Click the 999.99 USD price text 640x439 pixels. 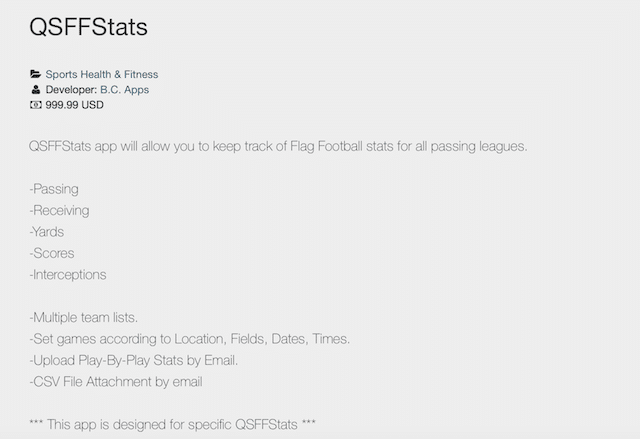(74, 105)
